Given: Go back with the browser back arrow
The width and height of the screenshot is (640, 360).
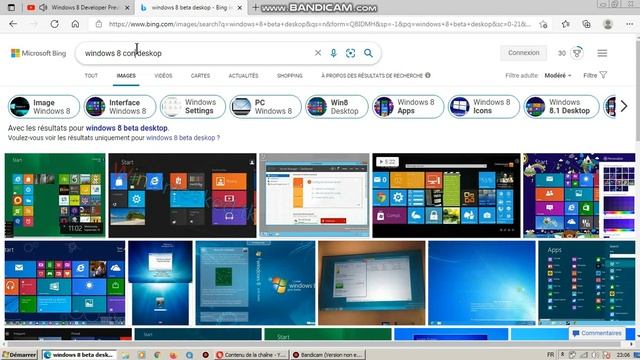Looking at the screenshot, I should click(13, 24).
